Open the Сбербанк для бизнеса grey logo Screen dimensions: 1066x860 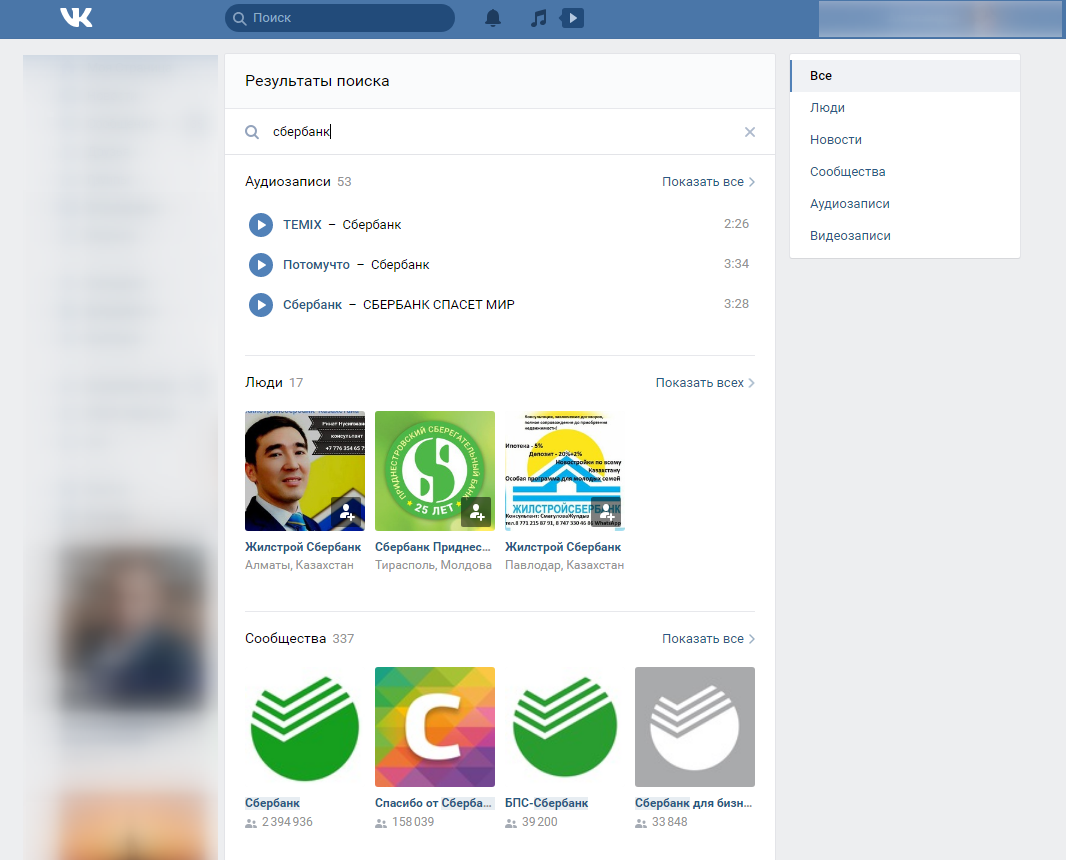click(x=695, y=727)
